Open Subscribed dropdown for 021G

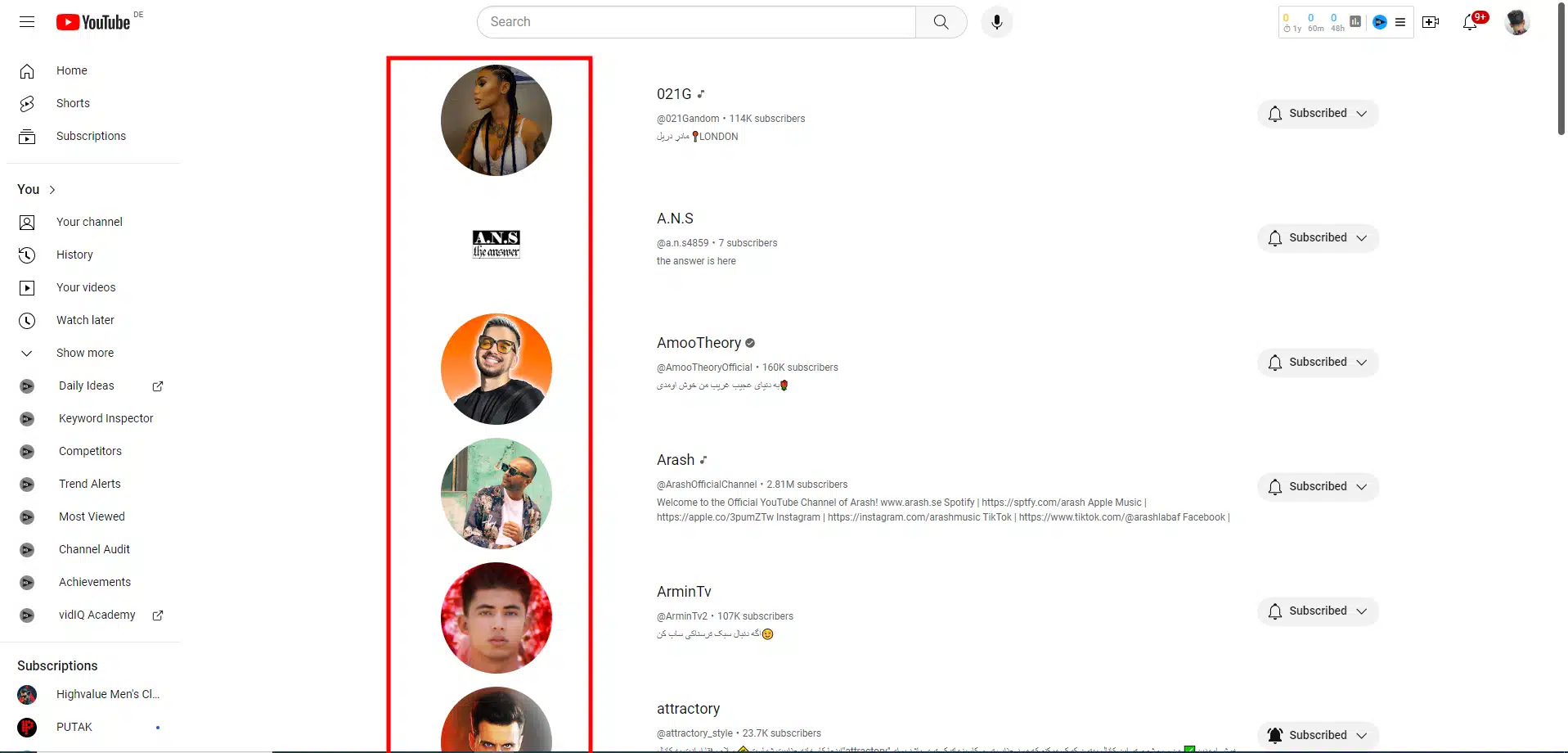[1317, 114]
